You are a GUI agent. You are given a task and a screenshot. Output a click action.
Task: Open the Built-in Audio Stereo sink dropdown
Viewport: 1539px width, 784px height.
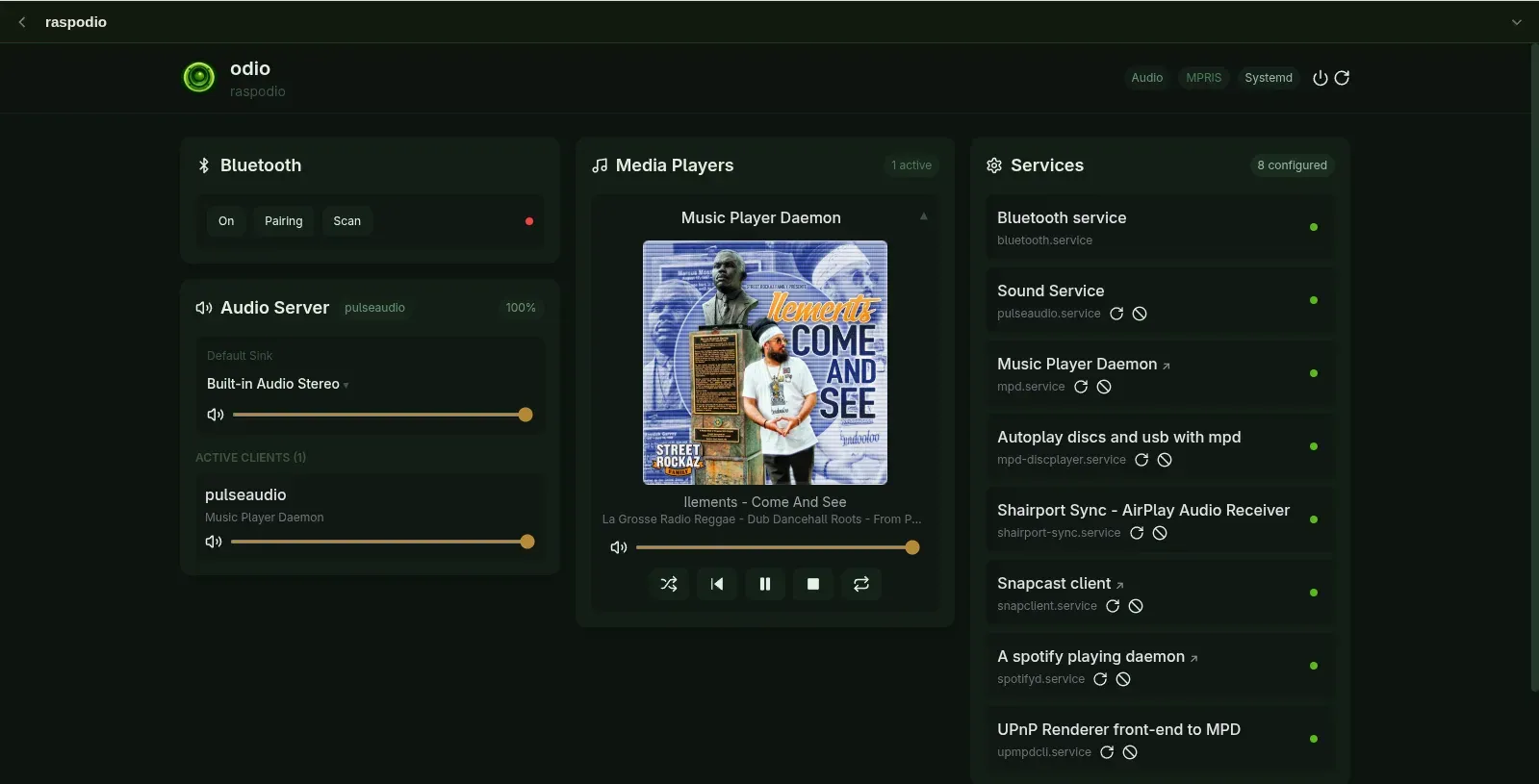point(278,384)
